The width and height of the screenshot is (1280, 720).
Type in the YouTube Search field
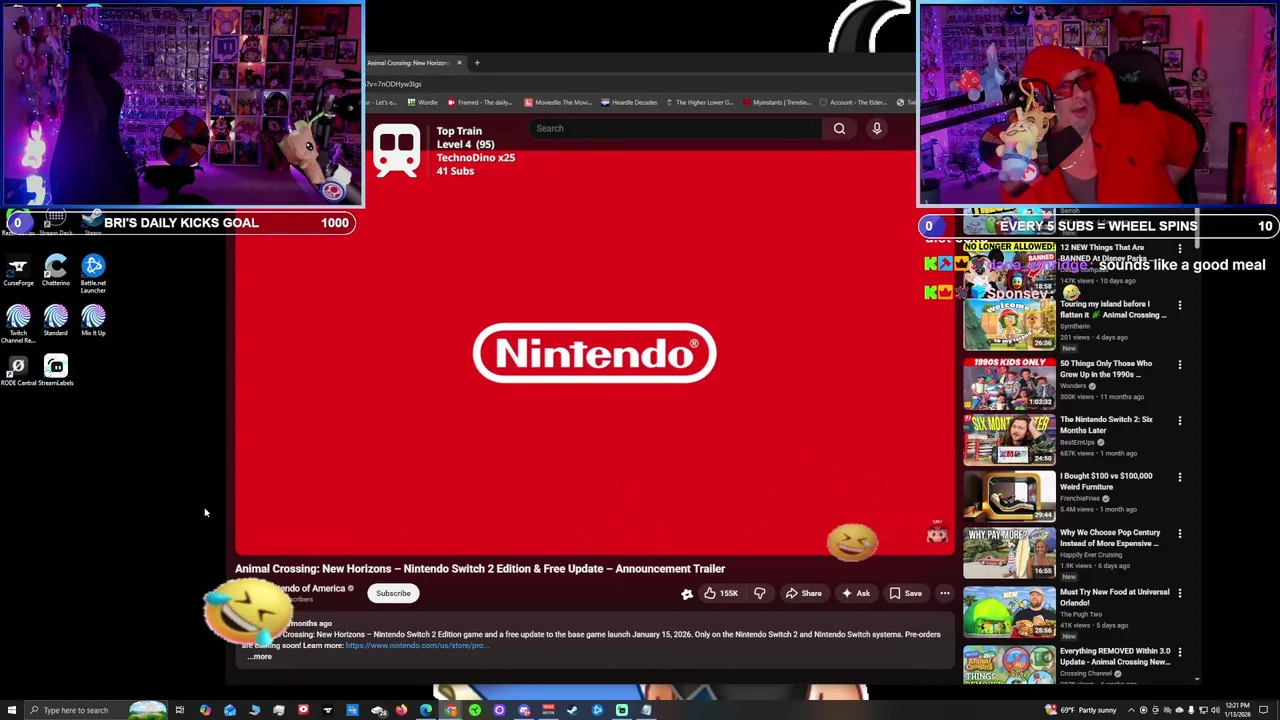coord(676,128)
